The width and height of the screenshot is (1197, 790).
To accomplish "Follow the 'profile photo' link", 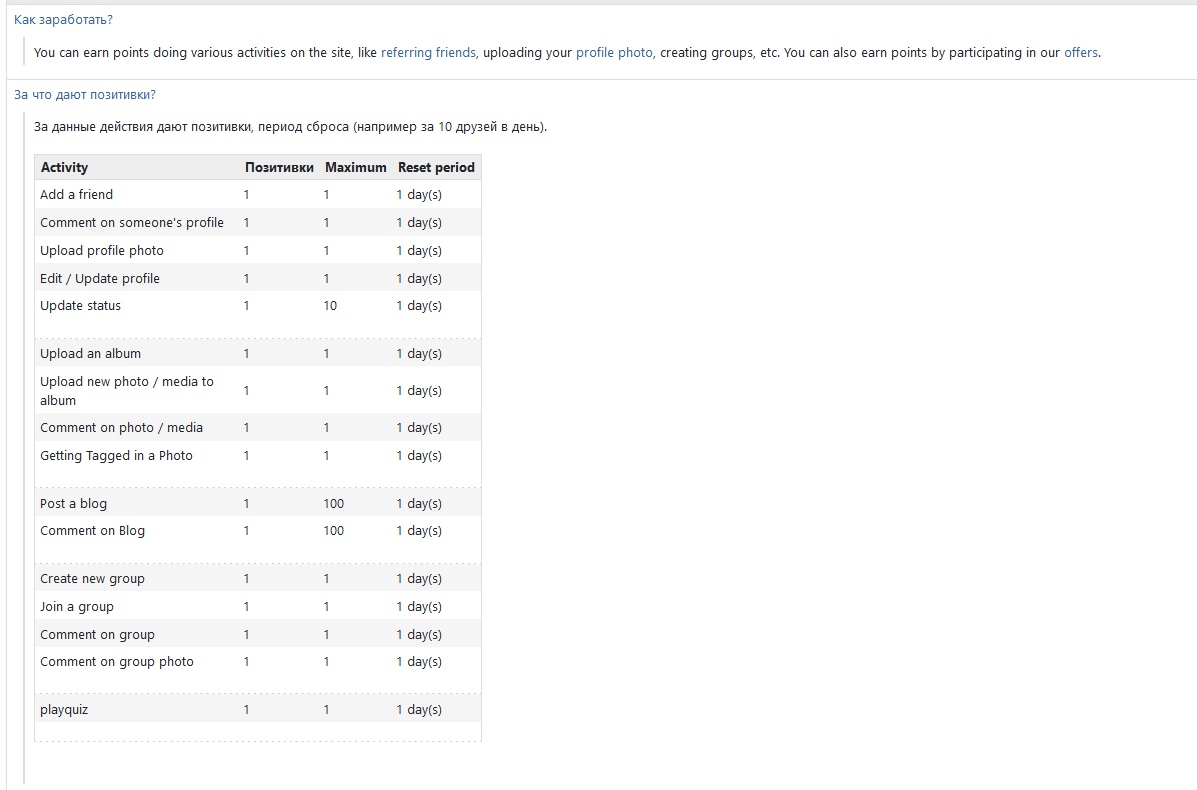I will (615, 53).
